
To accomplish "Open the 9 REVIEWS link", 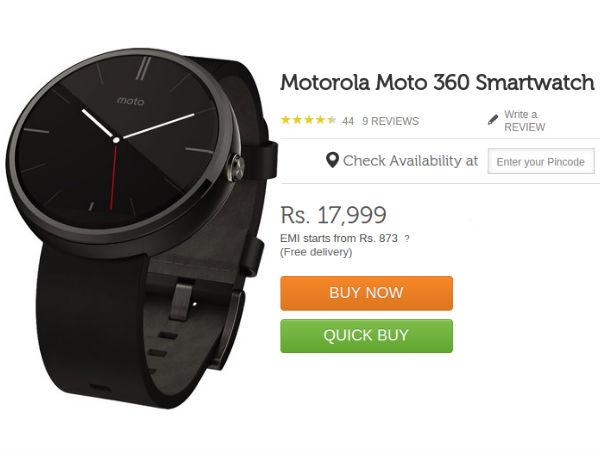I will pos(390,121).
